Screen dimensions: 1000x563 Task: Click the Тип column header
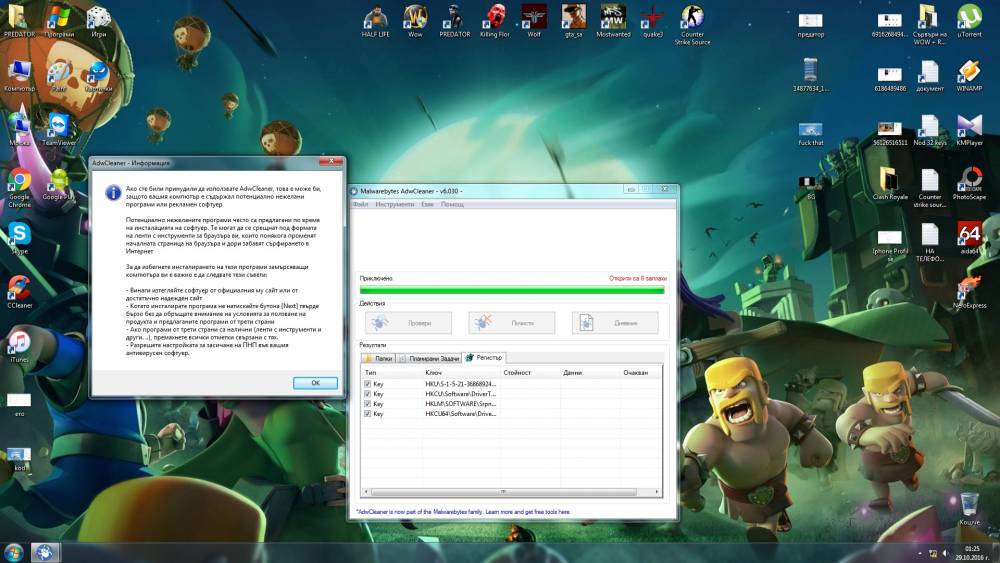coord(391,372)
